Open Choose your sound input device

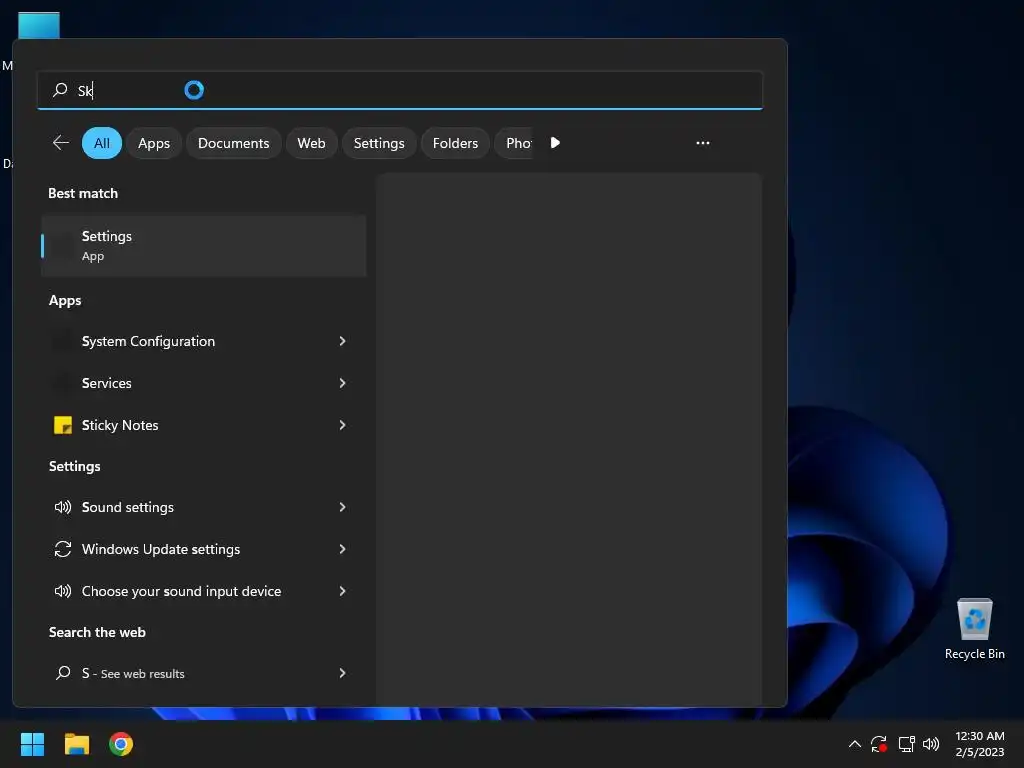pyautogui.click(x=204, y=591)
